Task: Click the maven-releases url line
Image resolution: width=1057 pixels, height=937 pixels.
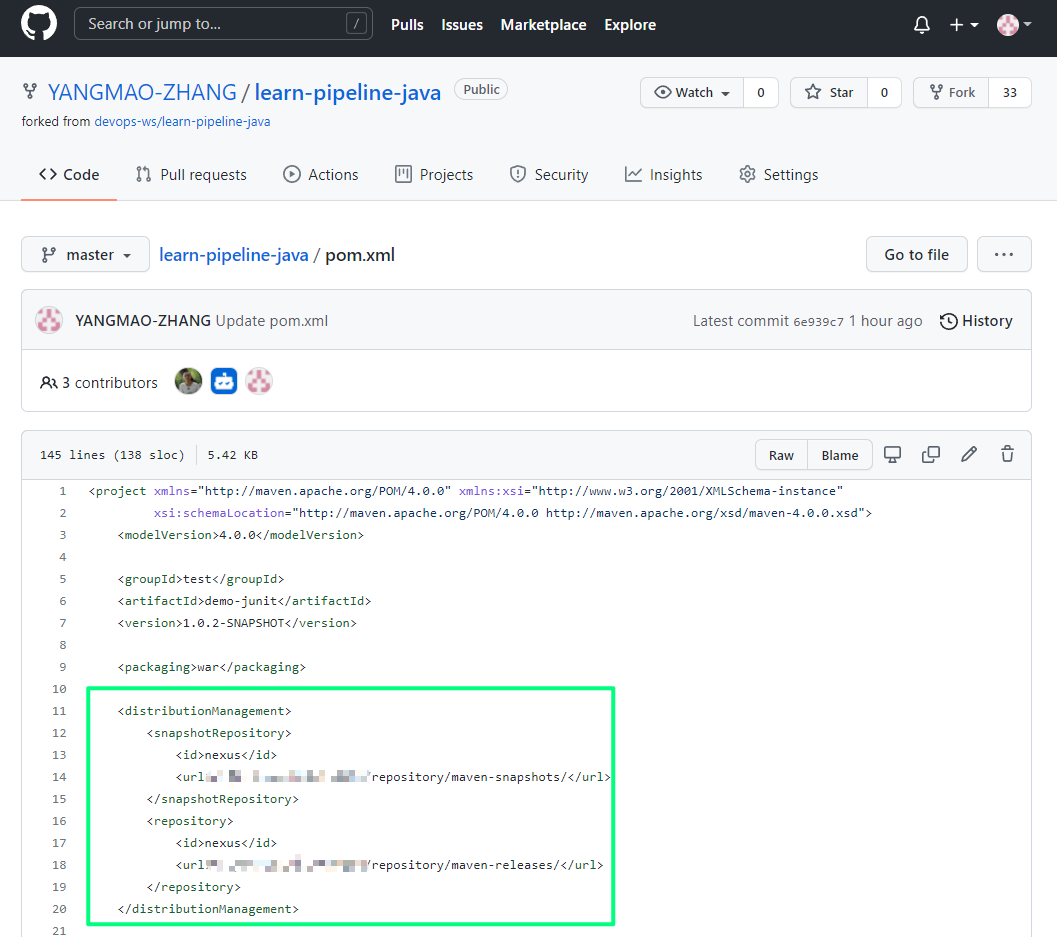Action: (390, 865)
